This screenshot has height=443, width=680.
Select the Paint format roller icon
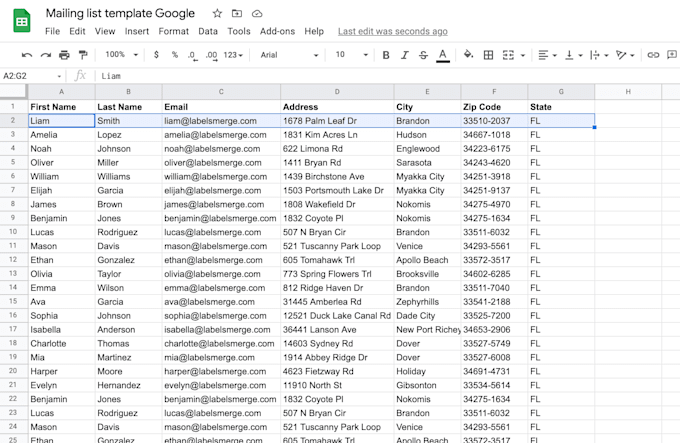[83, 55]
